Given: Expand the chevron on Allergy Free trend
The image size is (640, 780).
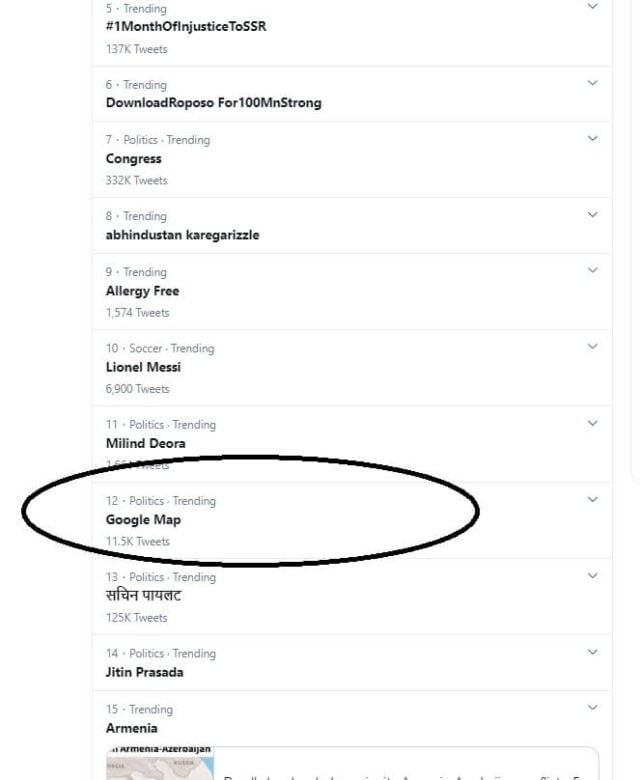Looking at the screenshot, I should pyautogui.click(x=592, y=270).
